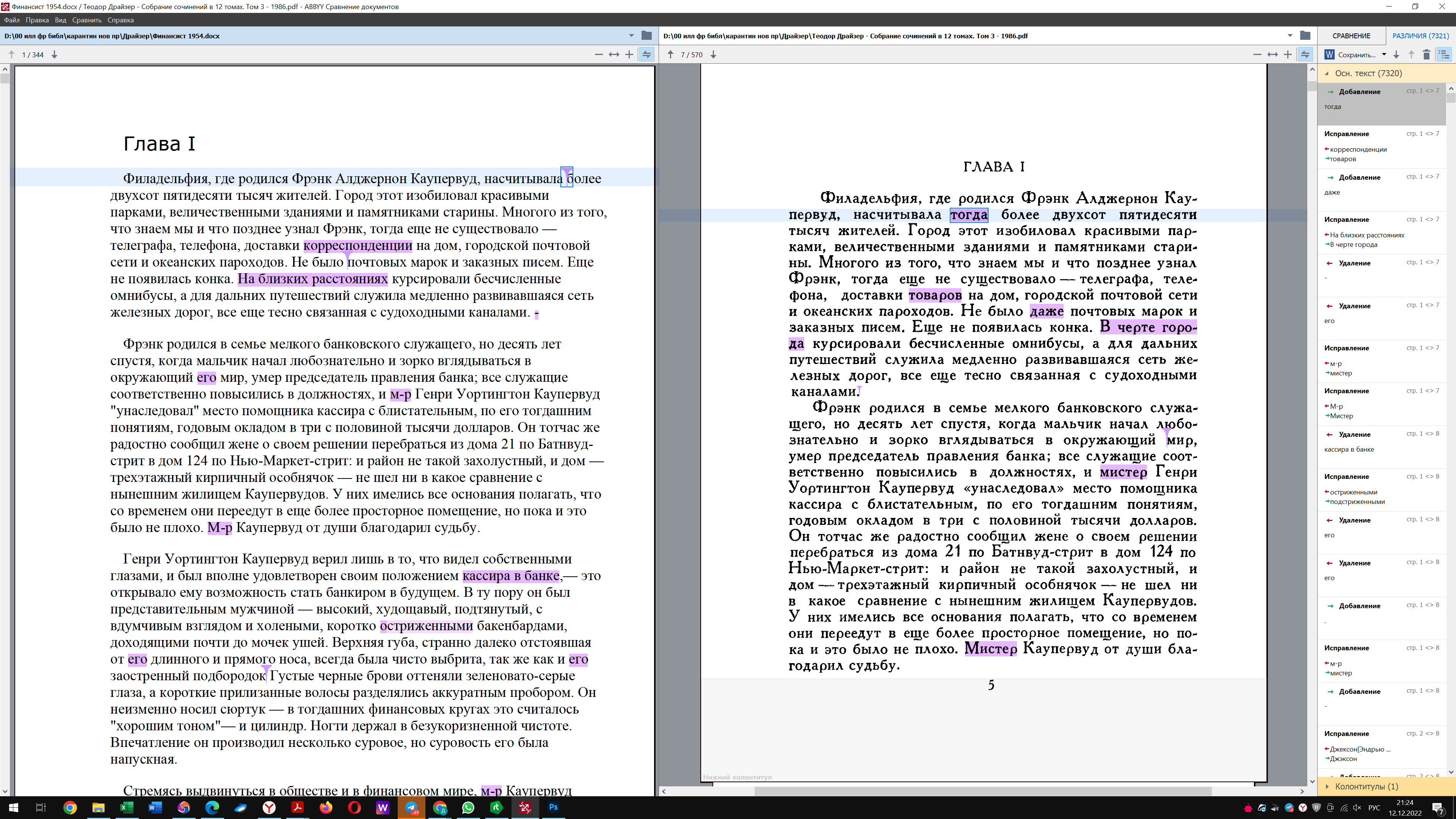Zoom in the left document

629,55
